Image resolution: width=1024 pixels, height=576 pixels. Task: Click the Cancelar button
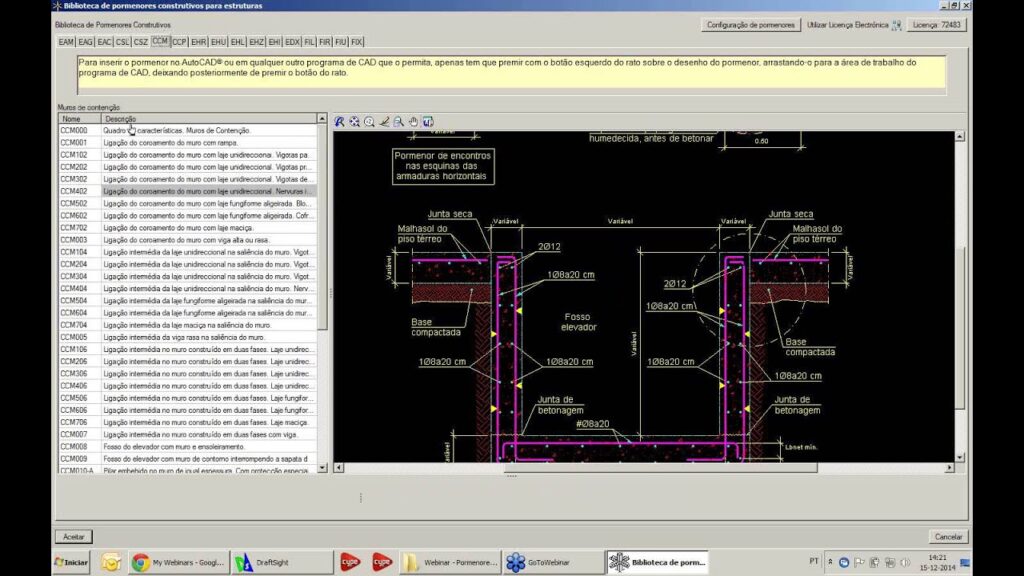(948, 537)
